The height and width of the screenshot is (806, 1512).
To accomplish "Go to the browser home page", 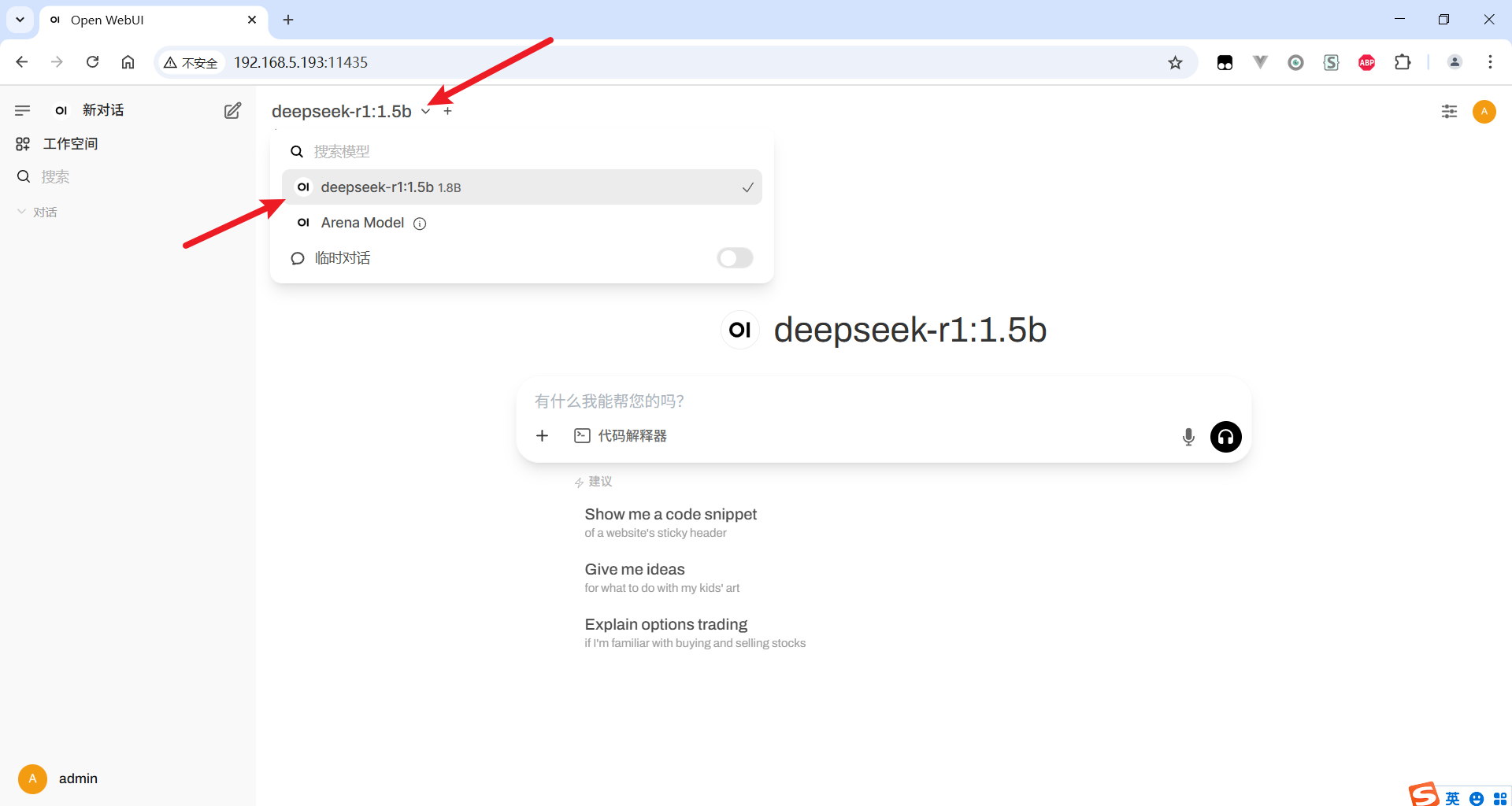I will [128, 62].
